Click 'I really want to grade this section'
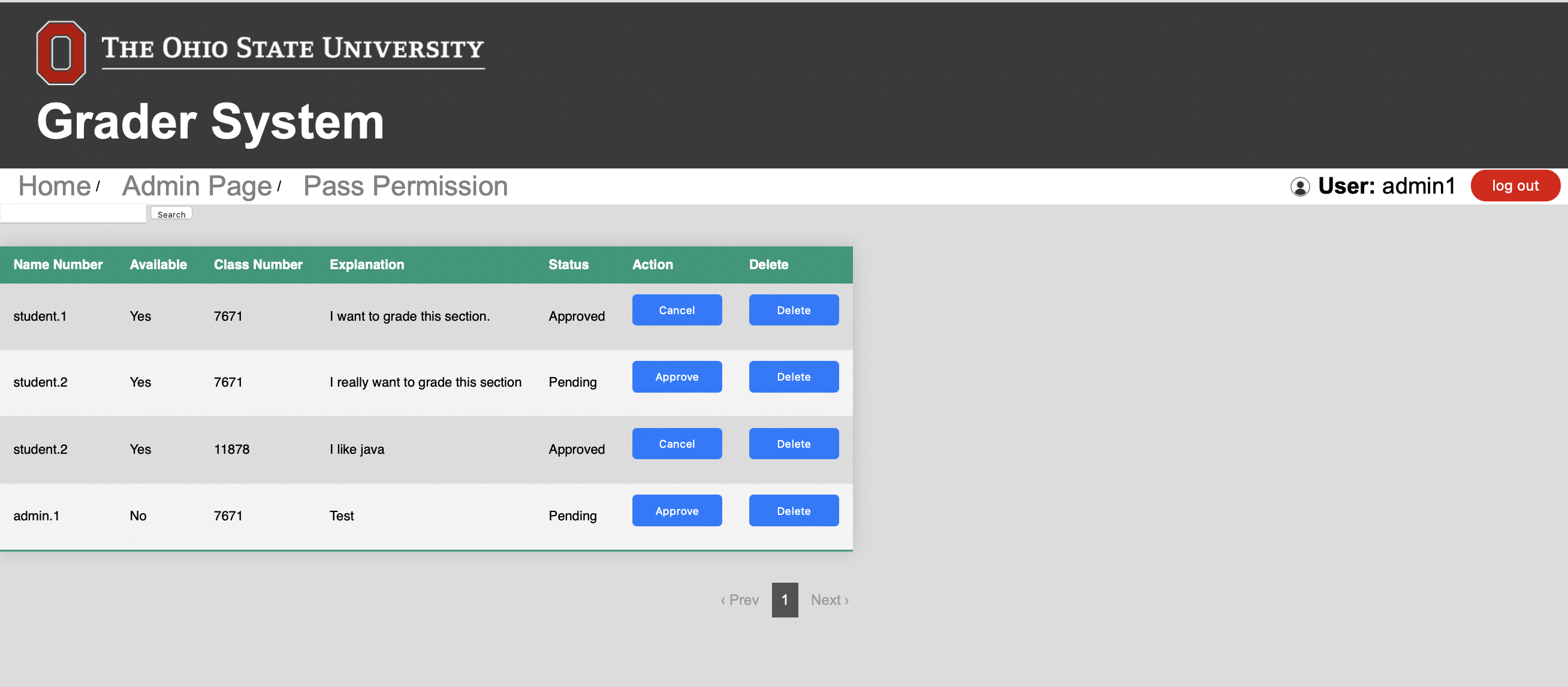1568x687 pixels. [426, 382]
